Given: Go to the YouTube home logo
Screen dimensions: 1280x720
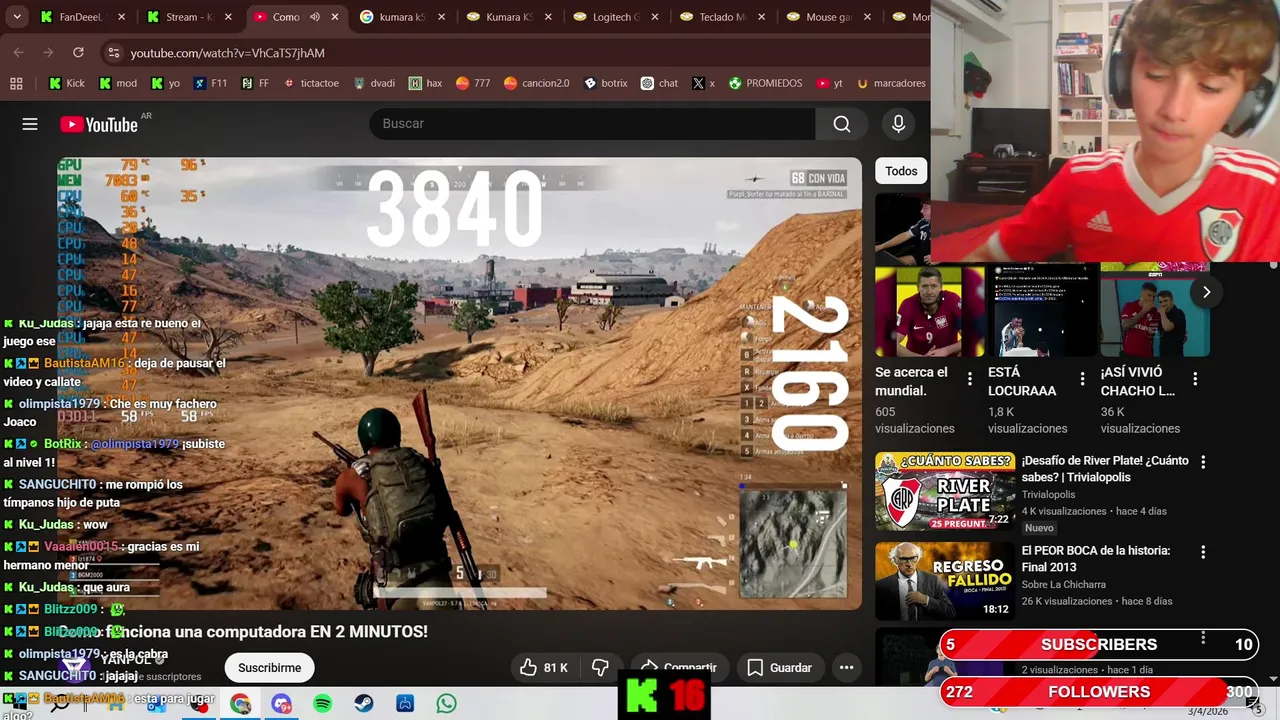Looking at the screenshot, I should tap(99, 124).
